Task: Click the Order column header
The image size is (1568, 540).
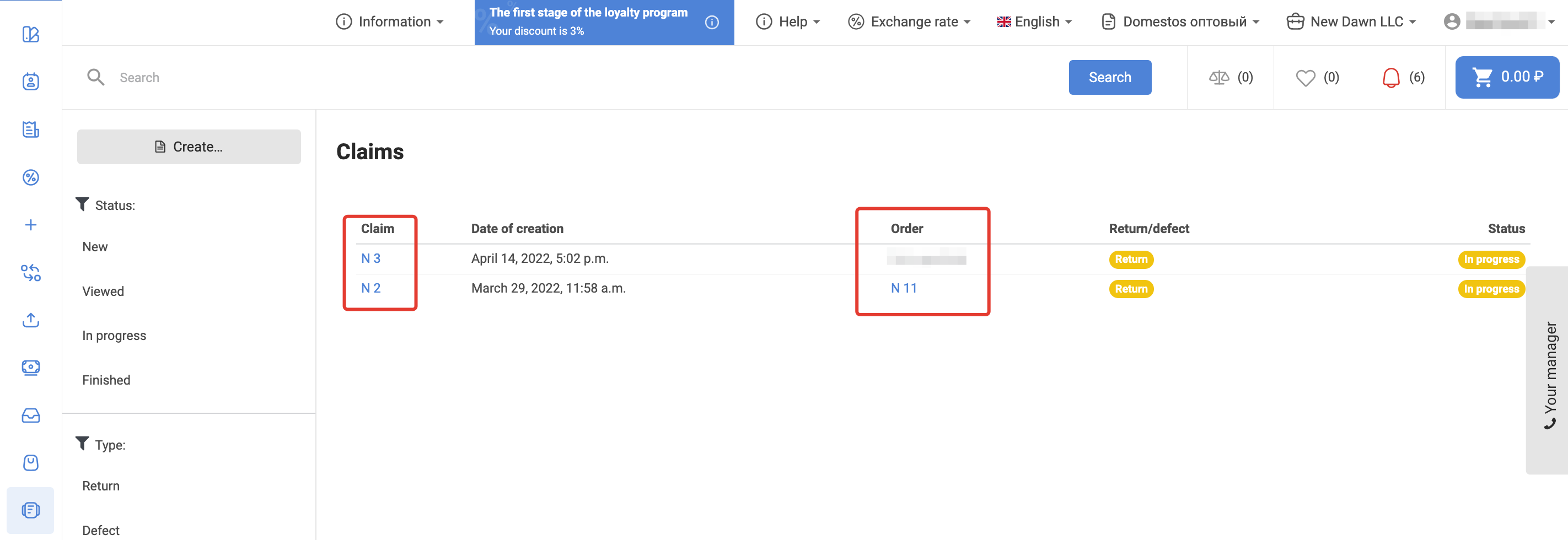Action: (907, 229)
